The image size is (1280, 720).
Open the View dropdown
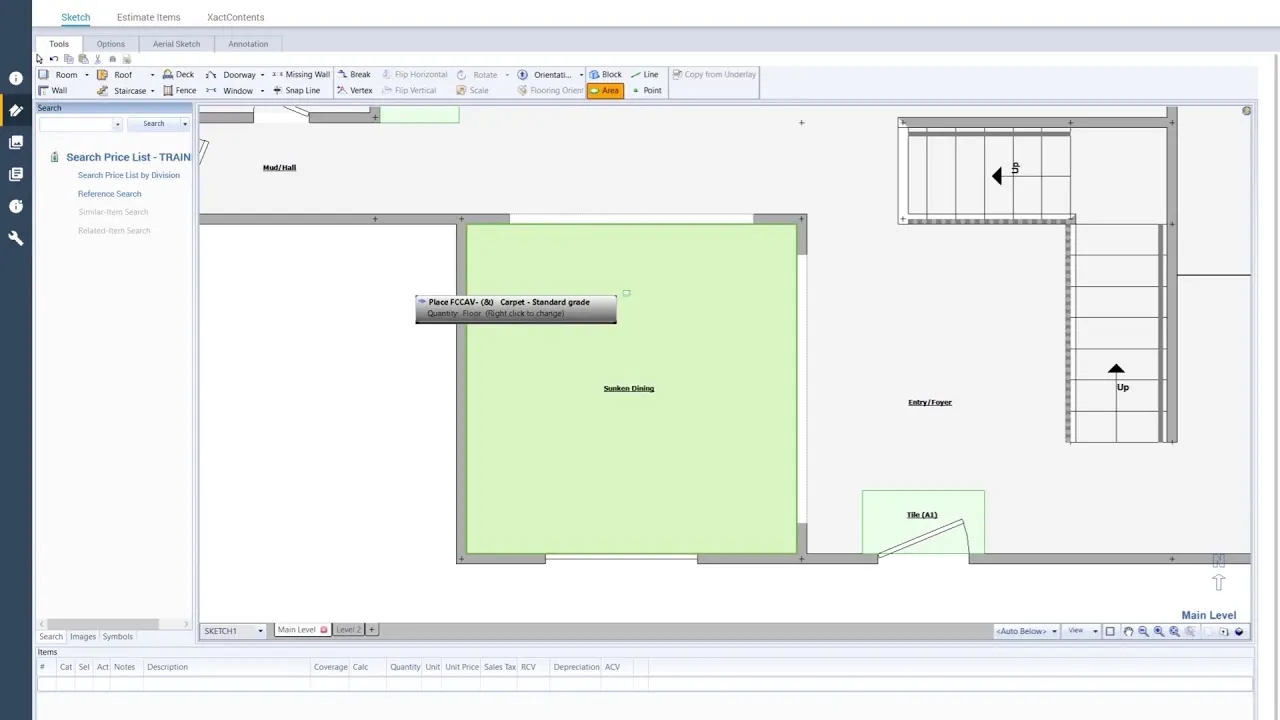(x=1082, y=631)
